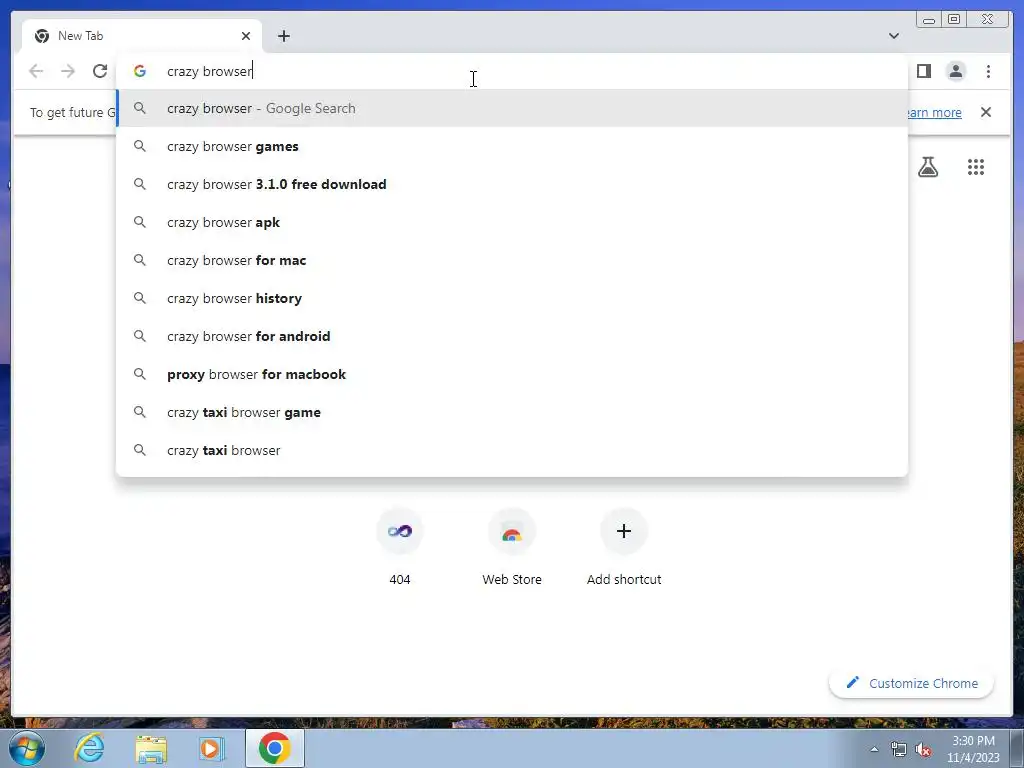Choose 'crazy browser apk' suggestion
The height and width of the screenshot is (768, 1024).
[x=512, y=222]
